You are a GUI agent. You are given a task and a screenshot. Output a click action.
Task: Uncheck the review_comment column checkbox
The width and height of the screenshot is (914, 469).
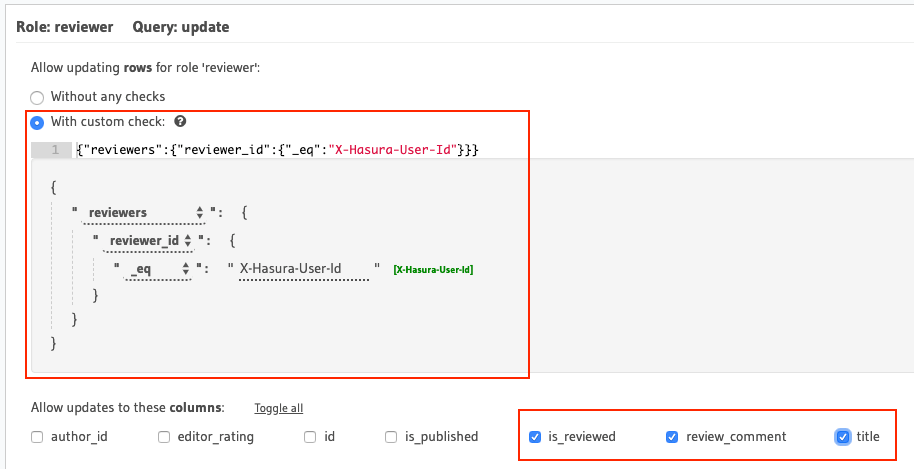(x=672, y=437)
